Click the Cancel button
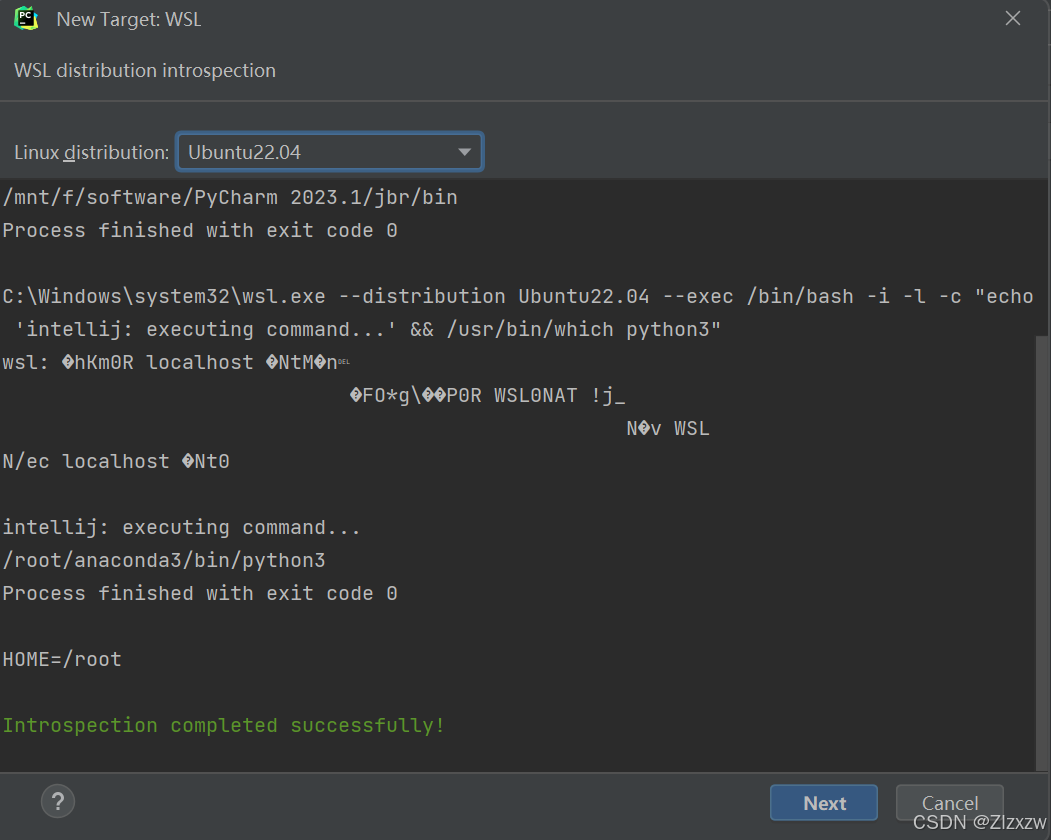 pyautogui.click(x=948, y=802)
